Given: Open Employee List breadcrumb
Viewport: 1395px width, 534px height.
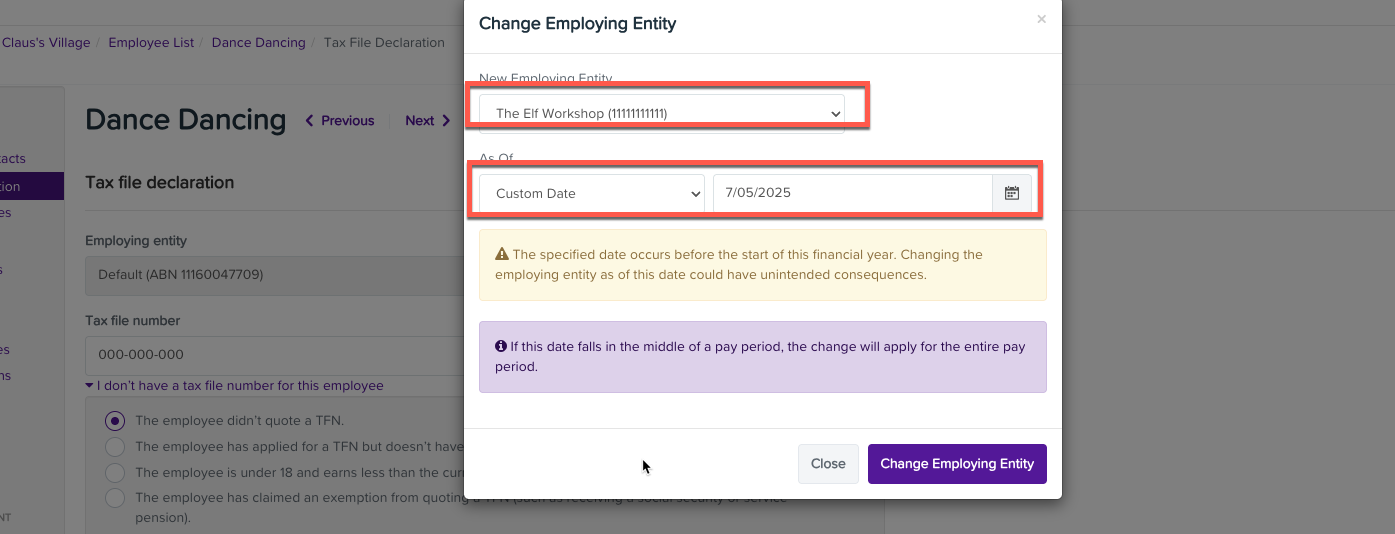Looking at the screenshot, I should tap(151, 43).
